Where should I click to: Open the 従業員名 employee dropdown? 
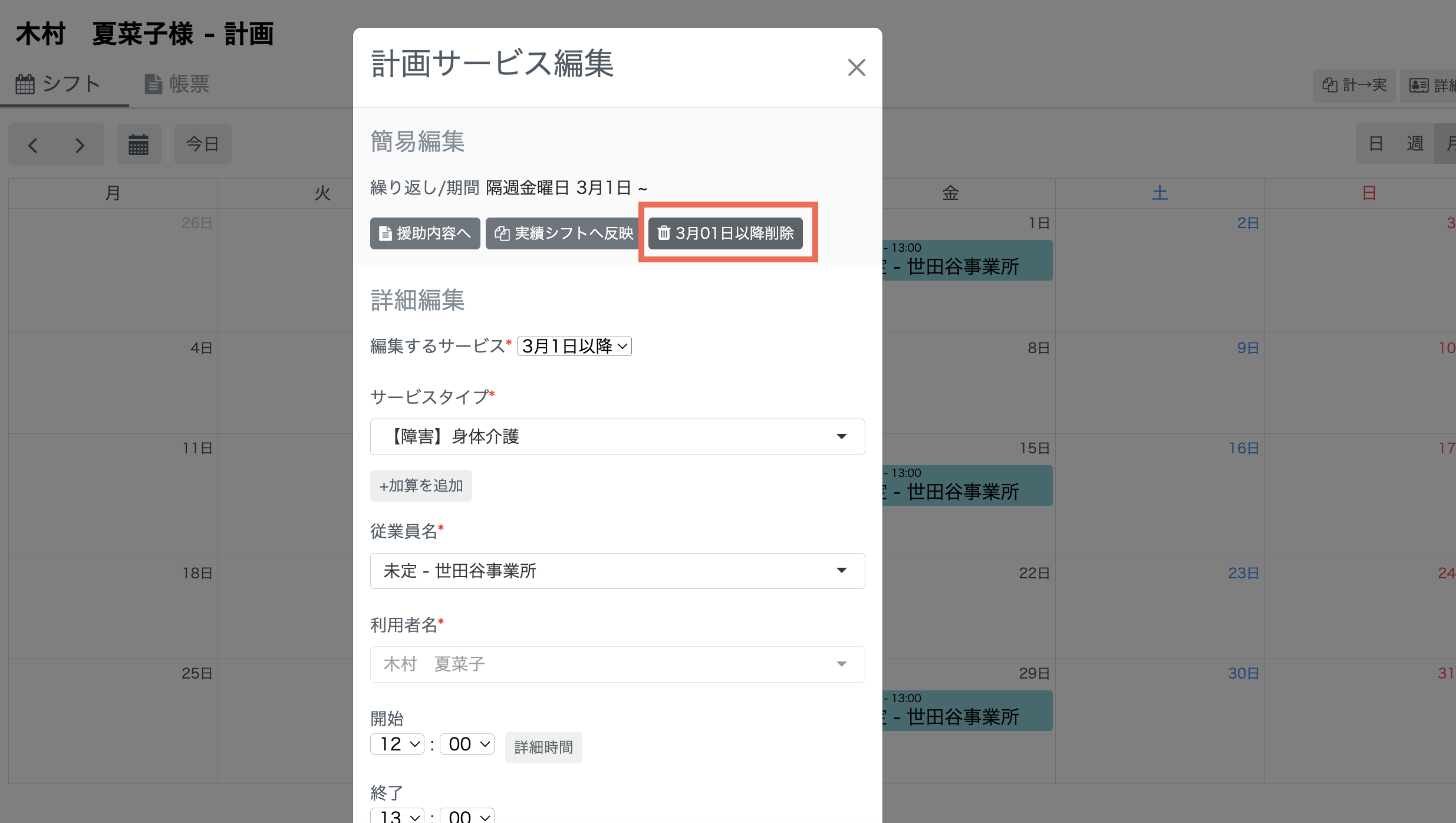[617, 570]
